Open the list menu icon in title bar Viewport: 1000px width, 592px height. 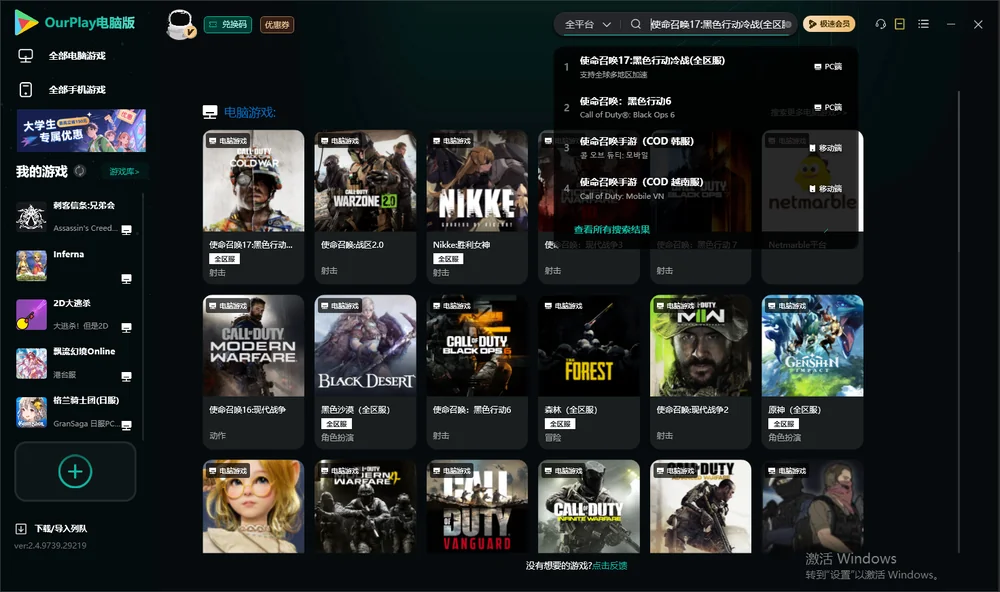point(923,24)
